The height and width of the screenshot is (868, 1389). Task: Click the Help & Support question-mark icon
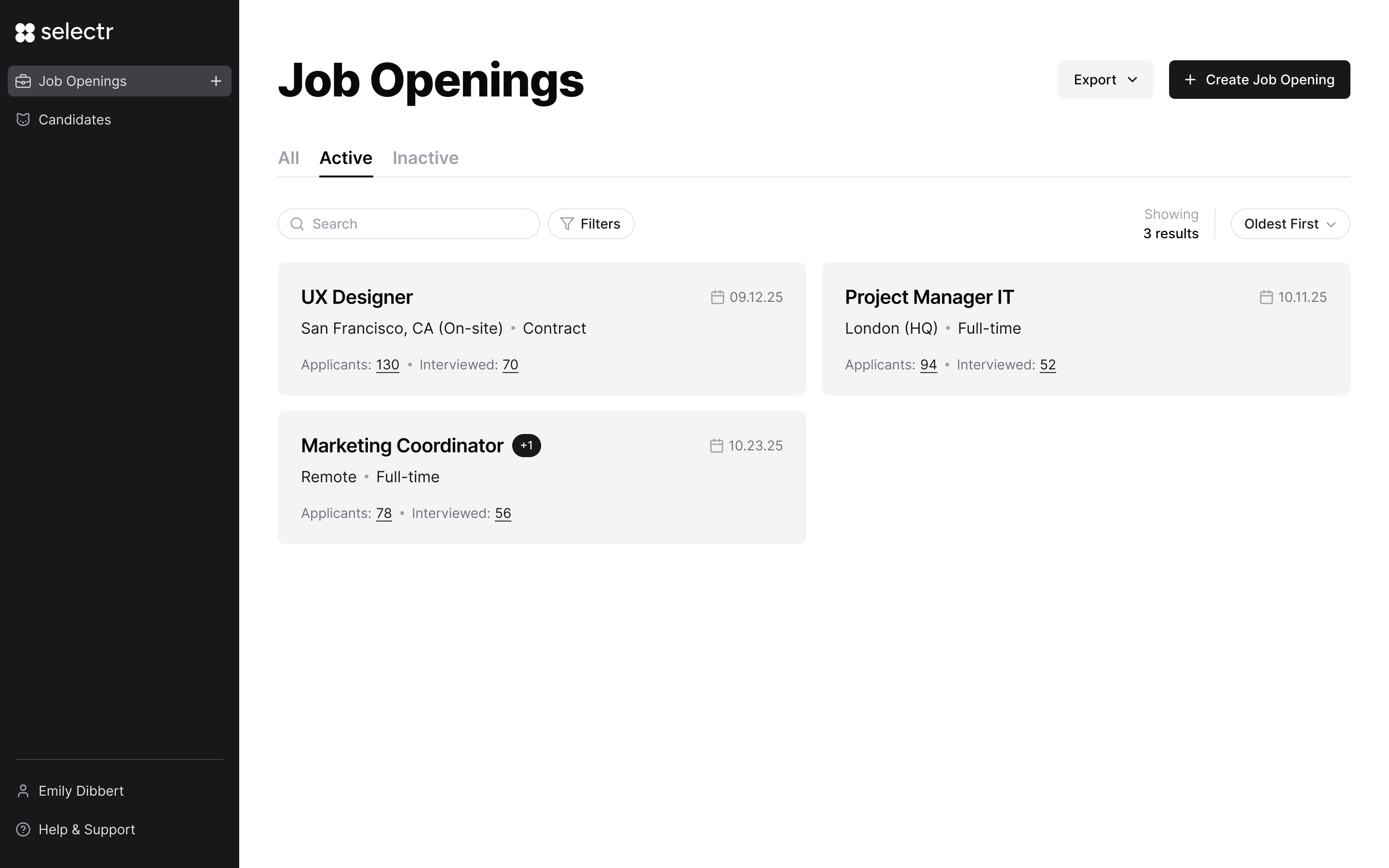tap(23, 829)
